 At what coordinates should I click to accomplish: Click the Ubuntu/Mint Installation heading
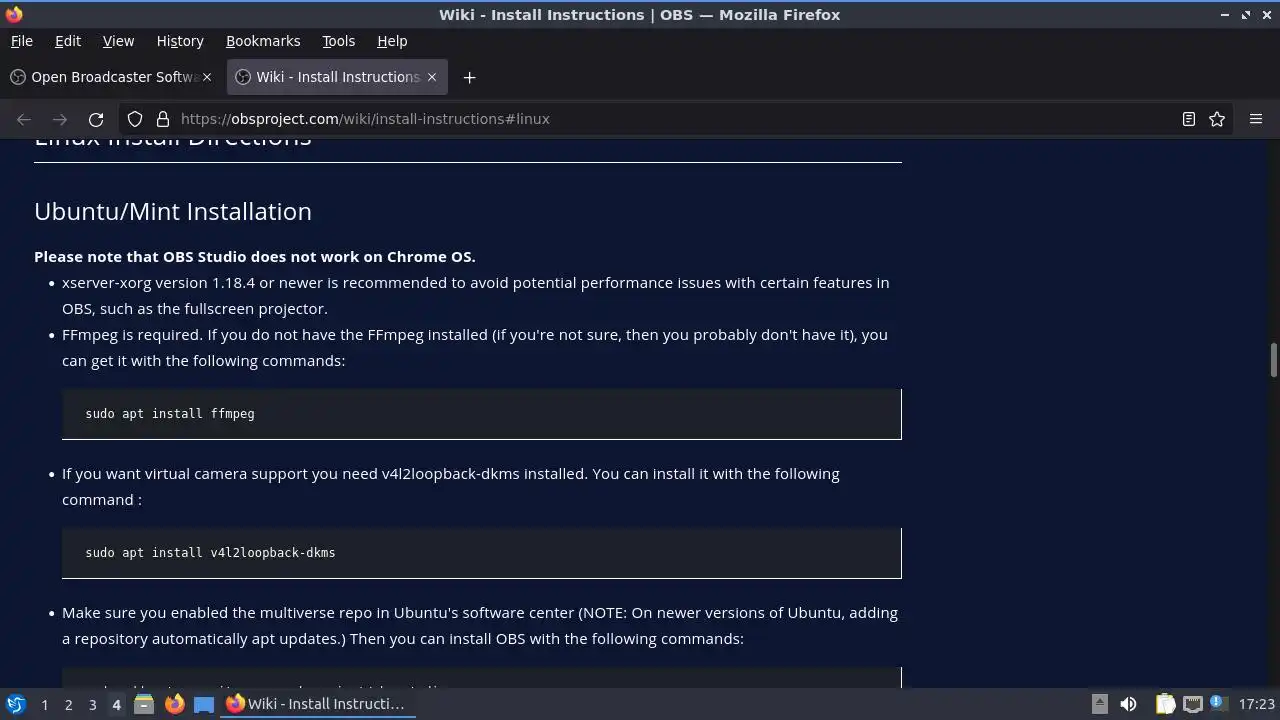173,212
